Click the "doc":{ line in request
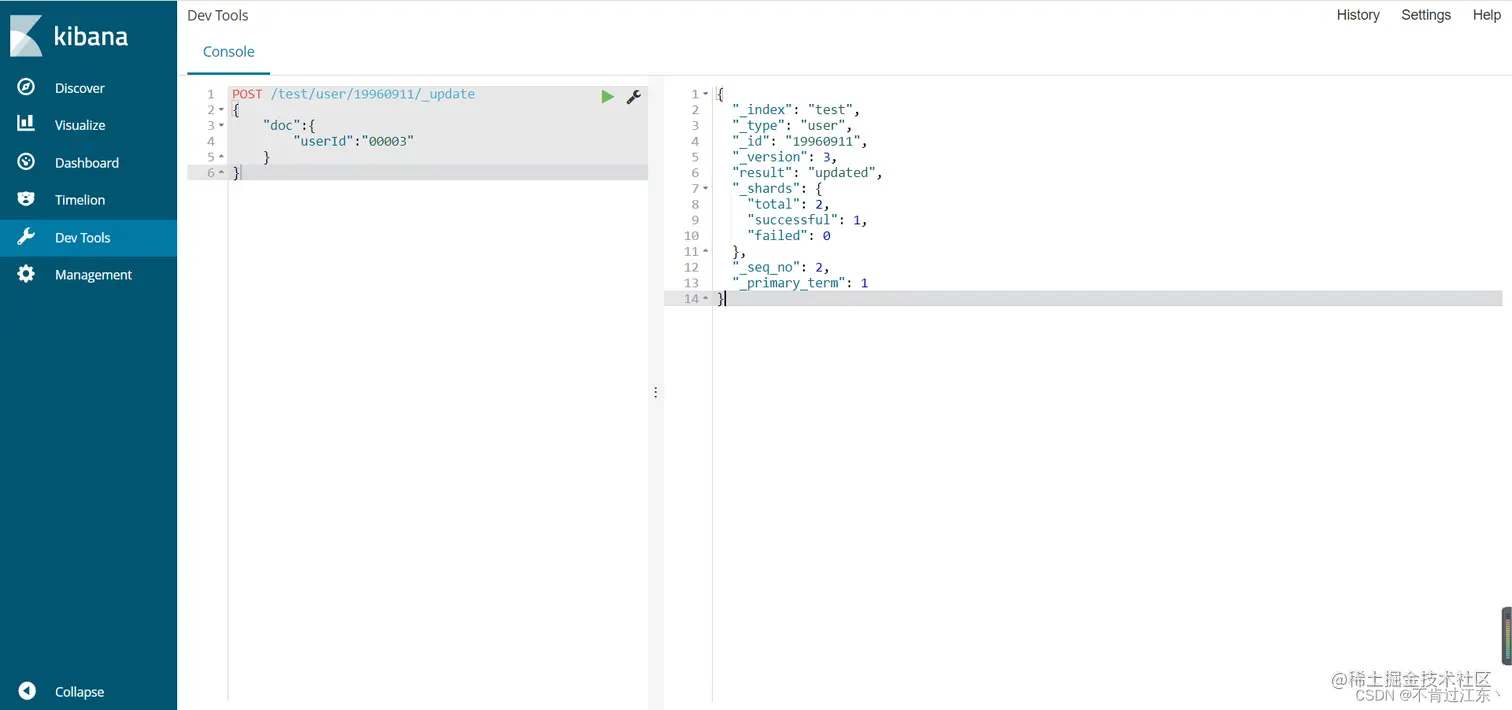This screenshot has width=1512, height=710. point(290,126)
